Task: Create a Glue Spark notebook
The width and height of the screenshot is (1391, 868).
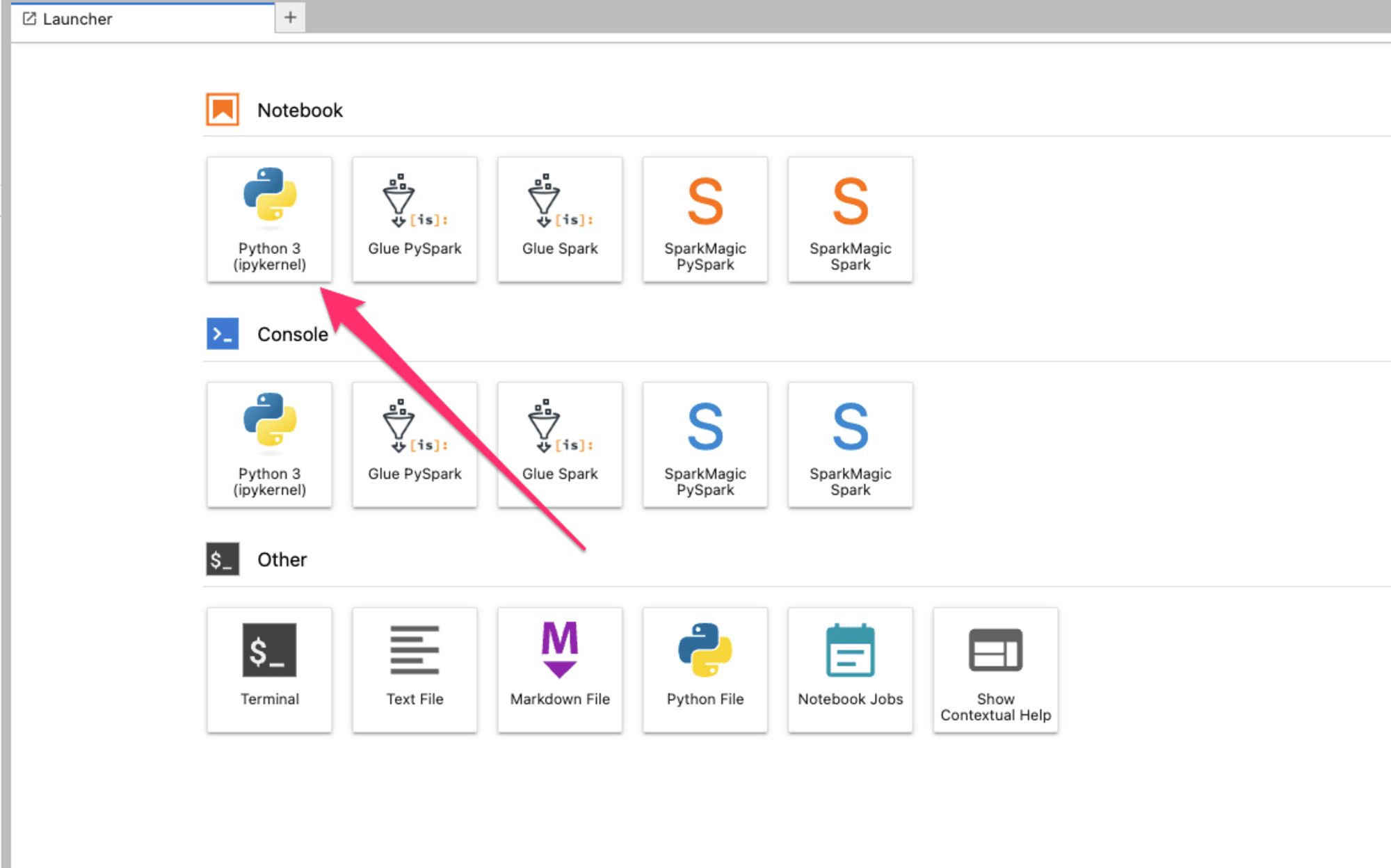Action: click(560, 219)
